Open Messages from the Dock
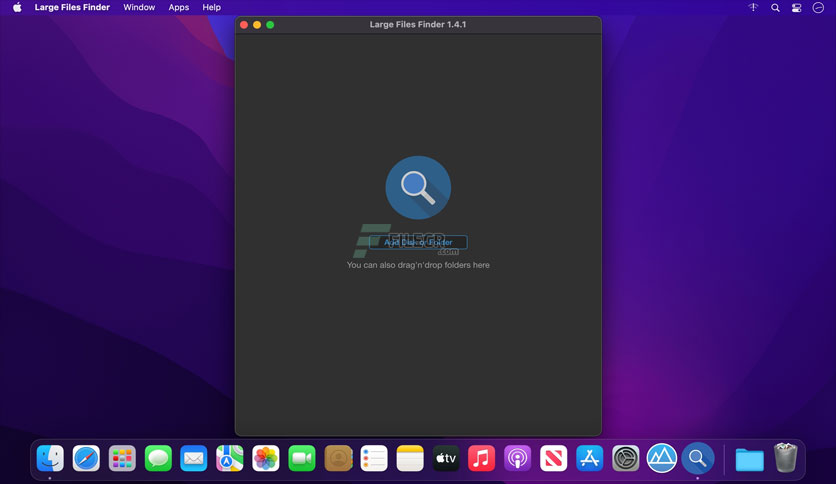 pyautogui.click(x=158, y=458)
